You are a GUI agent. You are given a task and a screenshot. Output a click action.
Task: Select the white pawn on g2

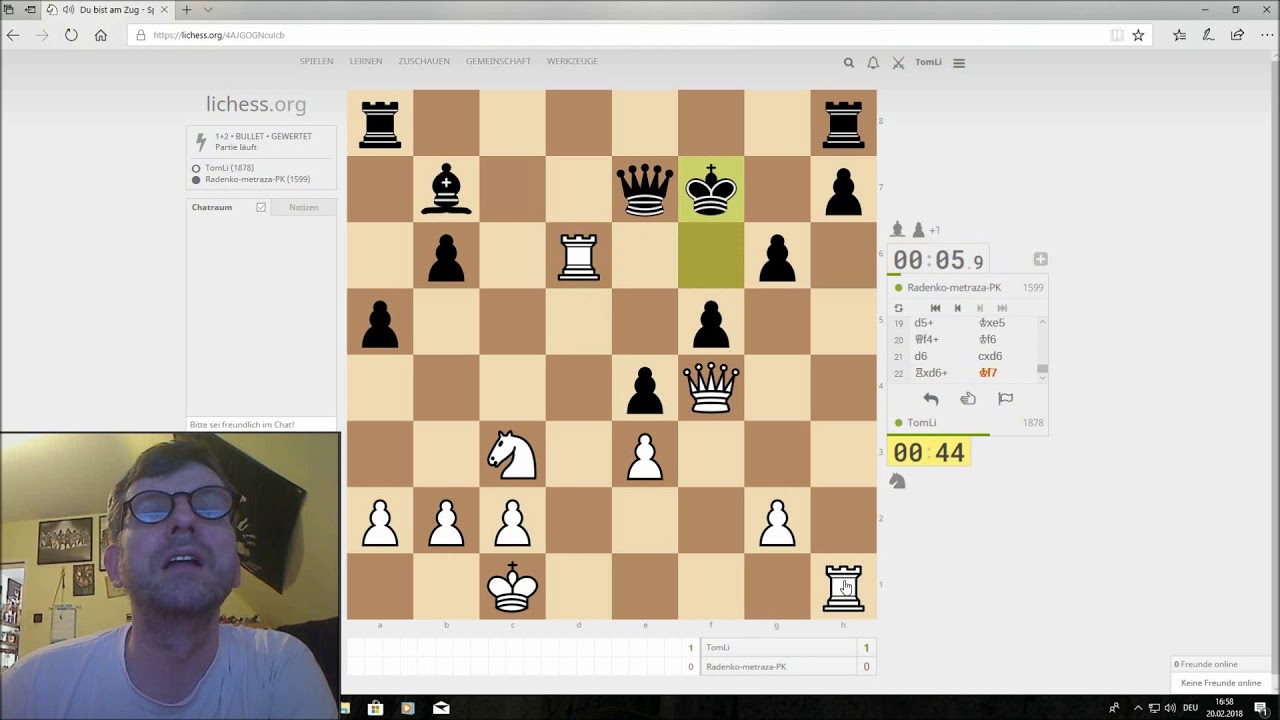(777, 521)
